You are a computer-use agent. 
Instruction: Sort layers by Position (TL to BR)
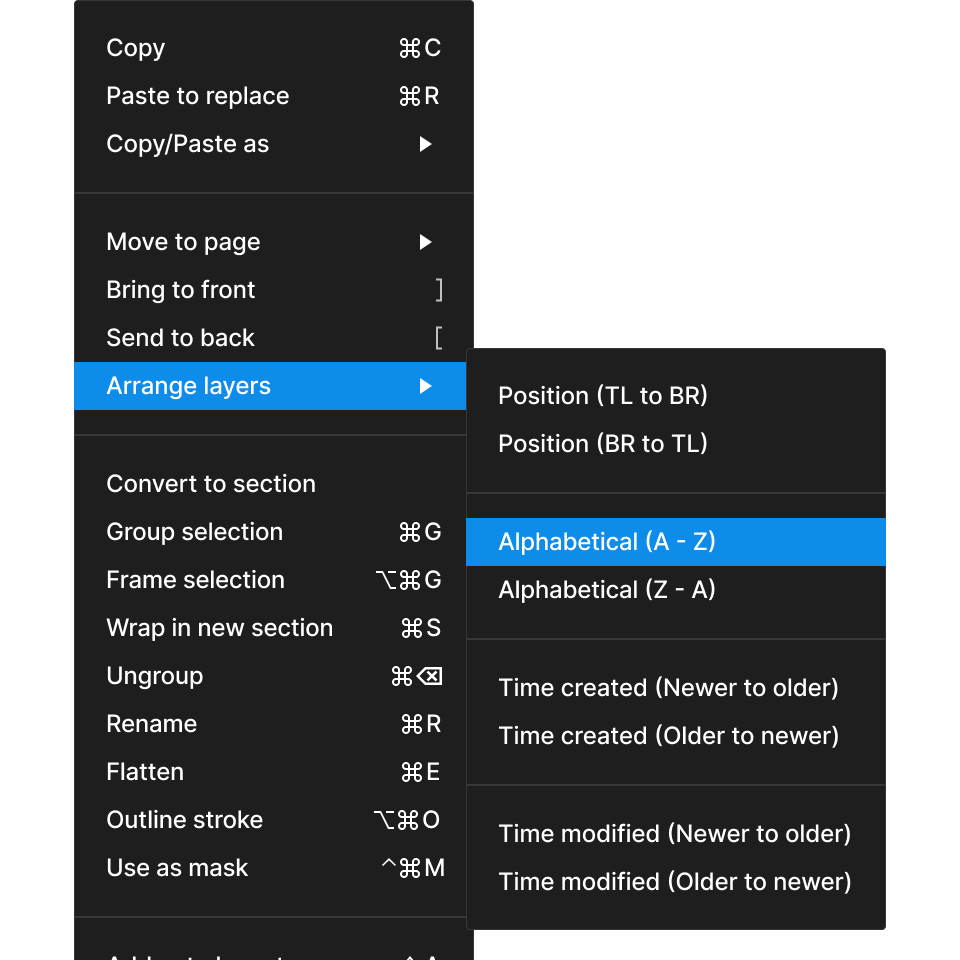(603, 395)
